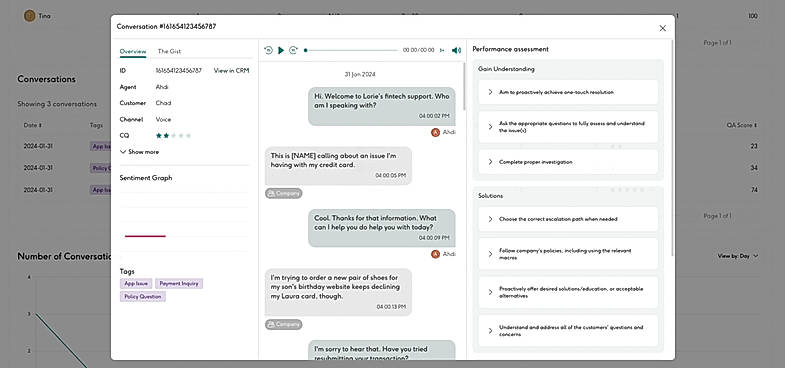
Task: Click the sentiment graph red line
Action: pos(145,236)
